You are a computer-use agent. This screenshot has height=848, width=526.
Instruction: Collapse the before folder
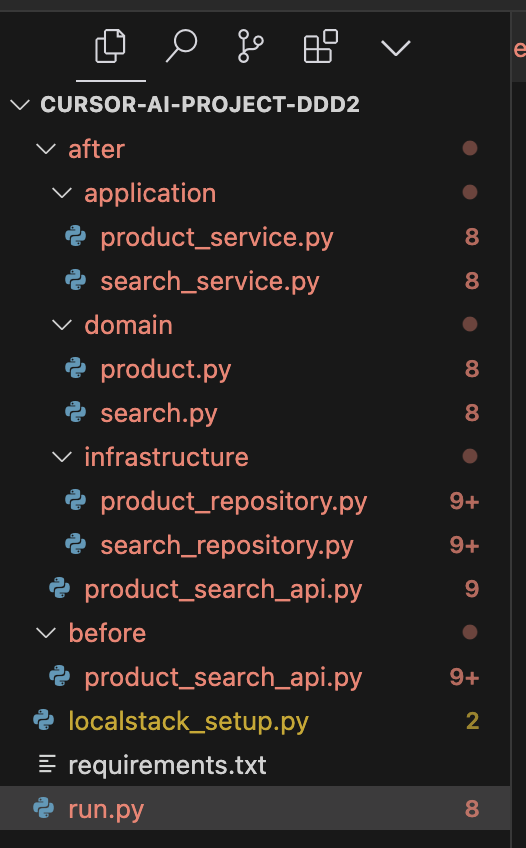[x=46, y=632]
